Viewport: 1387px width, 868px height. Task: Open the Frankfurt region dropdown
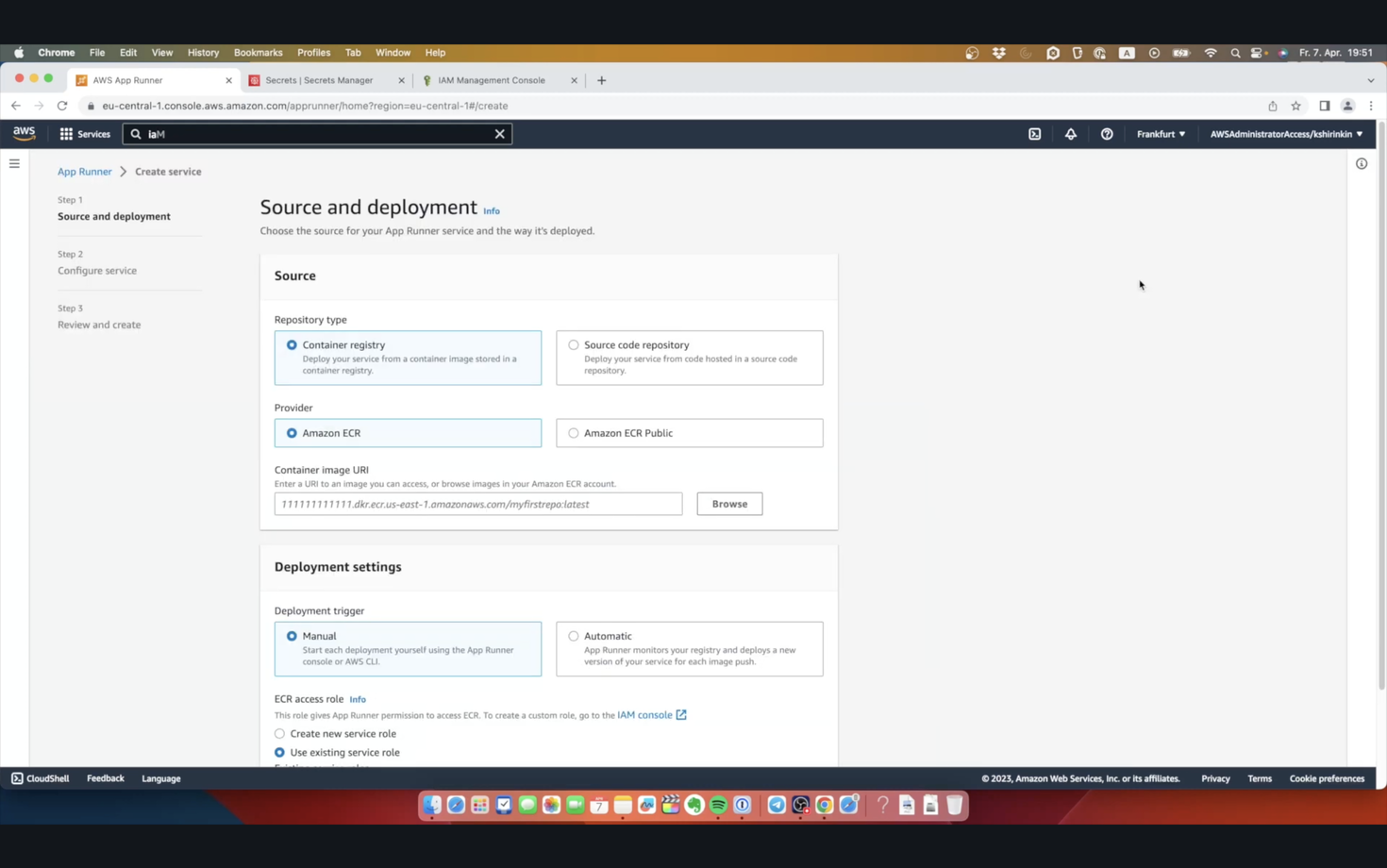[1161, 134]
